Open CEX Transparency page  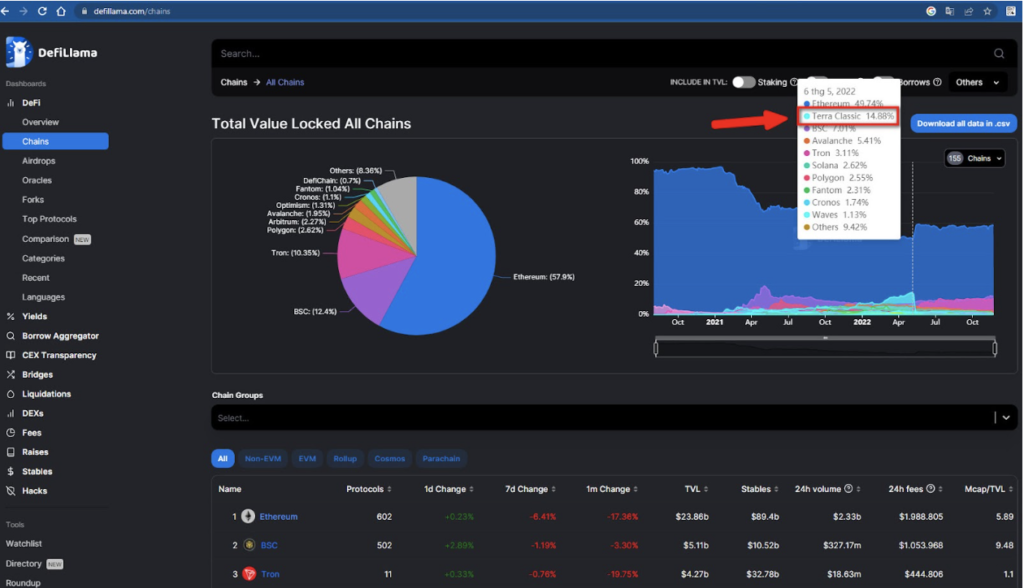pos(59,355)
